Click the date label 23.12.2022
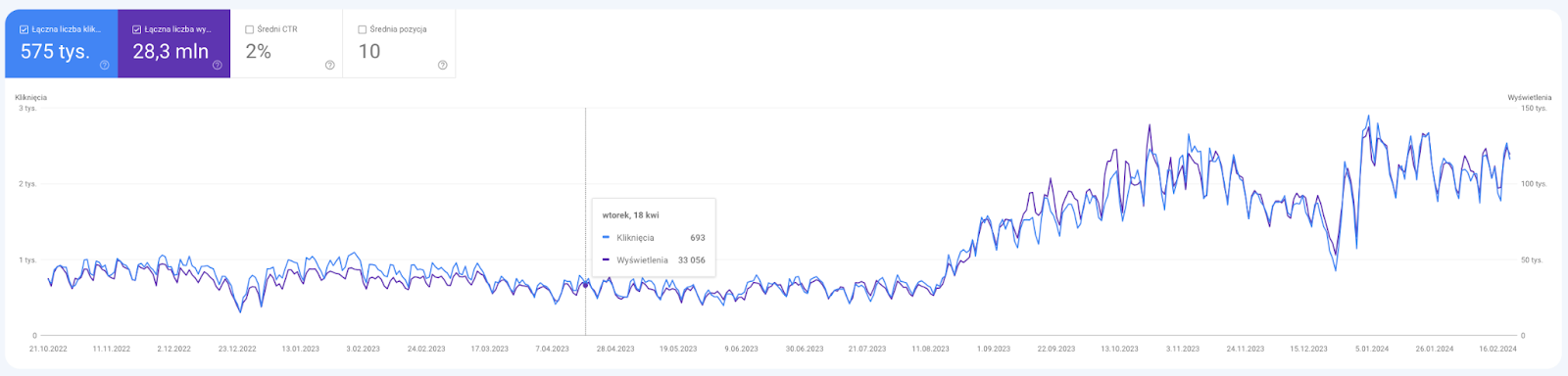Image resolution: width=1568 pixels, height=376 pixels. 237,349
